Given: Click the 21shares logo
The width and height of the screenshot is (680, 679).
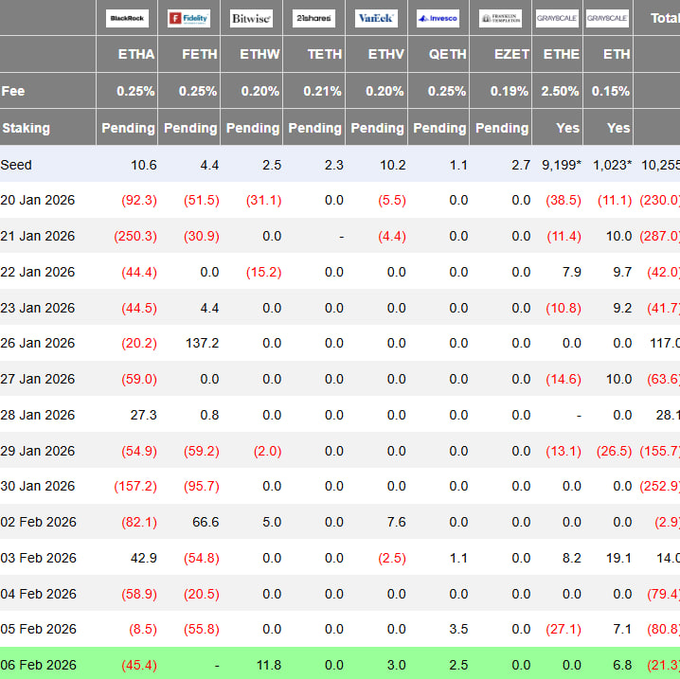Looking at the screenshot, I should click(x=313, y=18).
